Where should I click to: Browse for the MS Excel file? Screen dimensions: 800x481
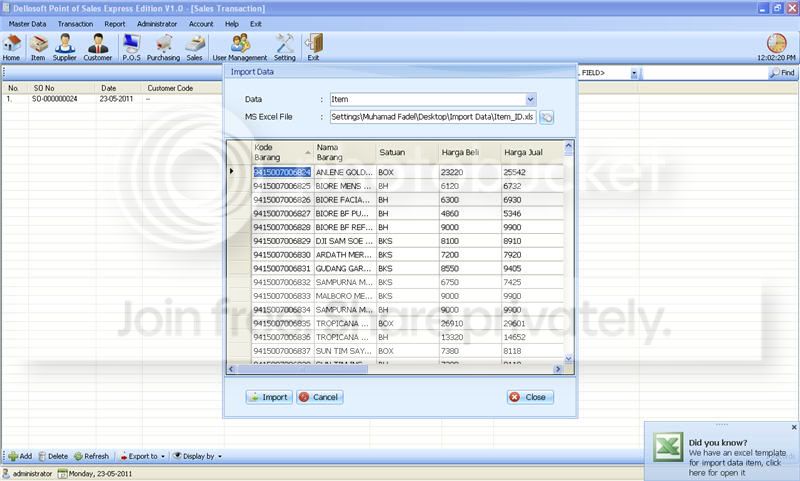[x=546, y=117]
